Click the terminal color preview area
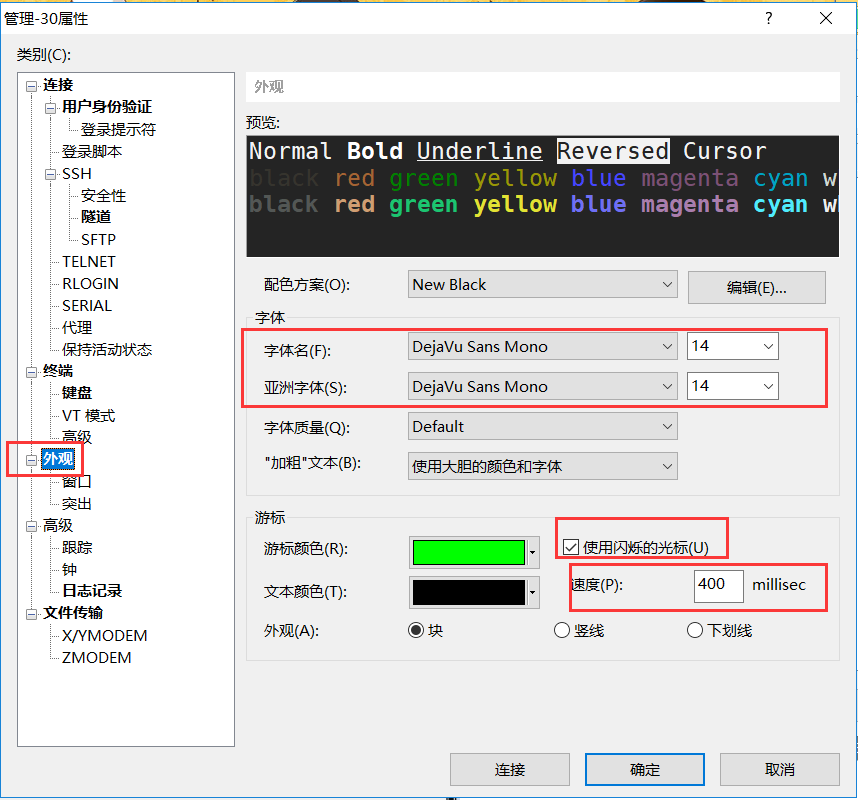The height and width of the screenshot is (800, 858). (542, 196)
